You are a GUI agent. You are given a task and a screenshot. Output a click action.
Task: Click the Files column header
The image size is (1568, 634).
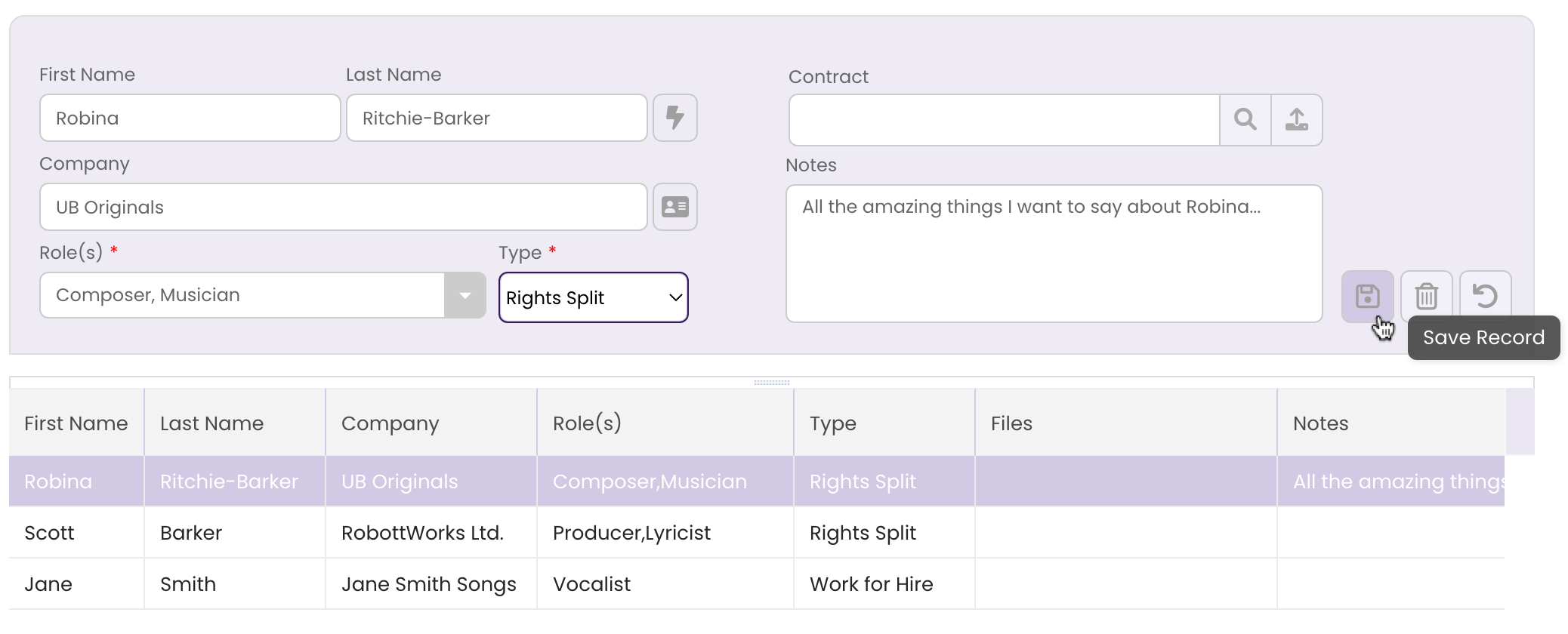(1126, 423)
